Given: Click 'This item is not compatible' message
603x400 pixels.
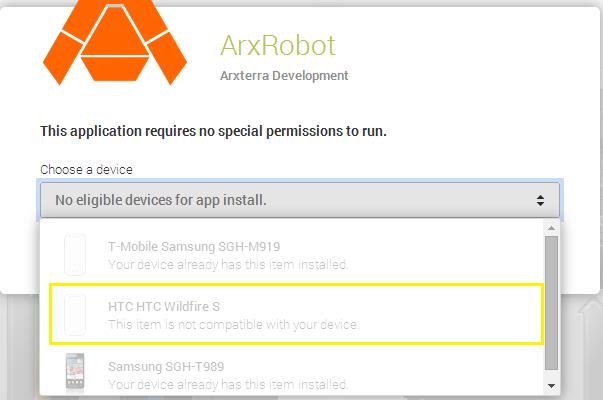Looking at the screenshot, I should tap(233, 325).
